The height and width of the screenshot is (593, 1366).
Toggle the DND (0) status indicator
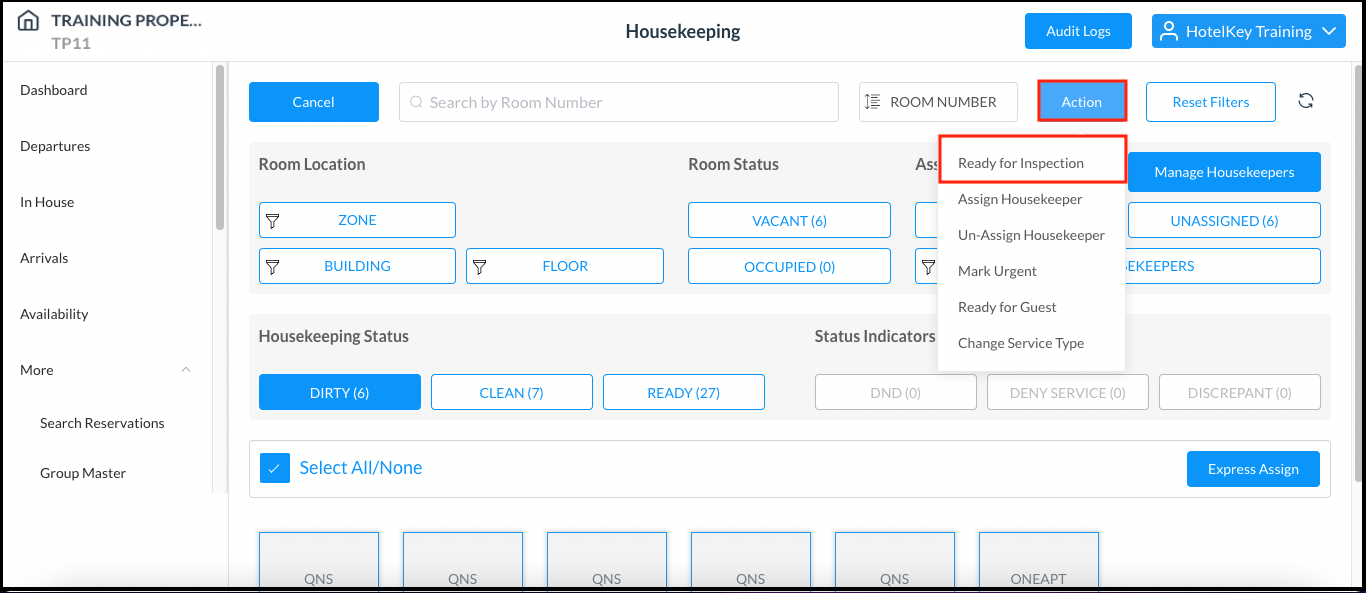click(x=895, y=391)
